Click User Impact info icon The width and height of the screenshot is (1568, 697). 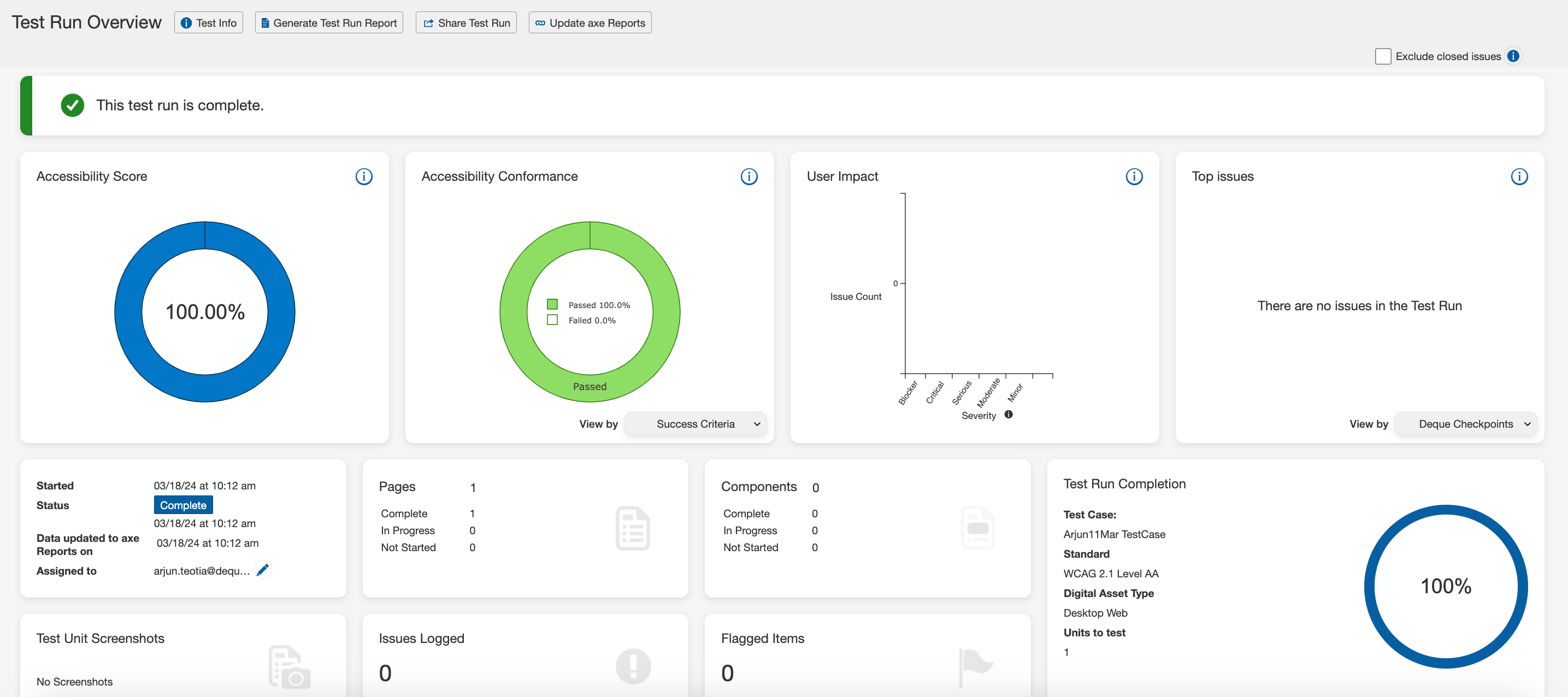click(1134, 176)
